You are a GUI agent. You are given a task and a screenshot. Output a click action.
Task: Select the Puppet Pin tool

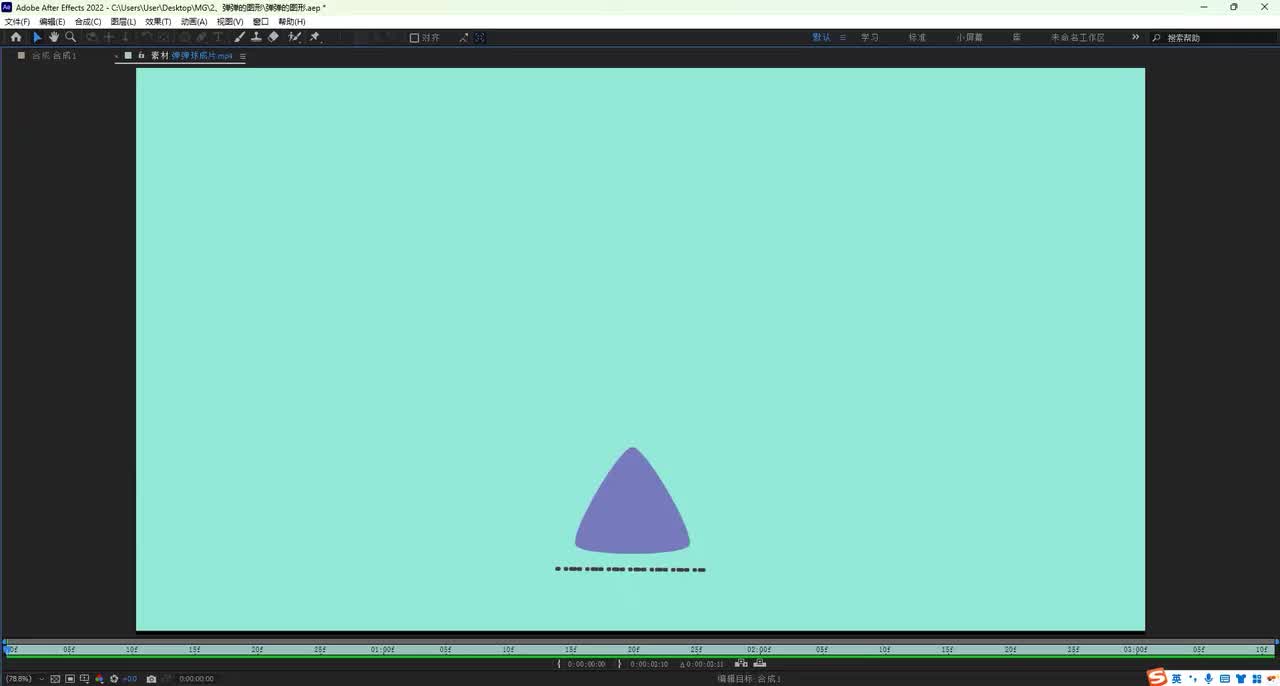pos(315,37)
